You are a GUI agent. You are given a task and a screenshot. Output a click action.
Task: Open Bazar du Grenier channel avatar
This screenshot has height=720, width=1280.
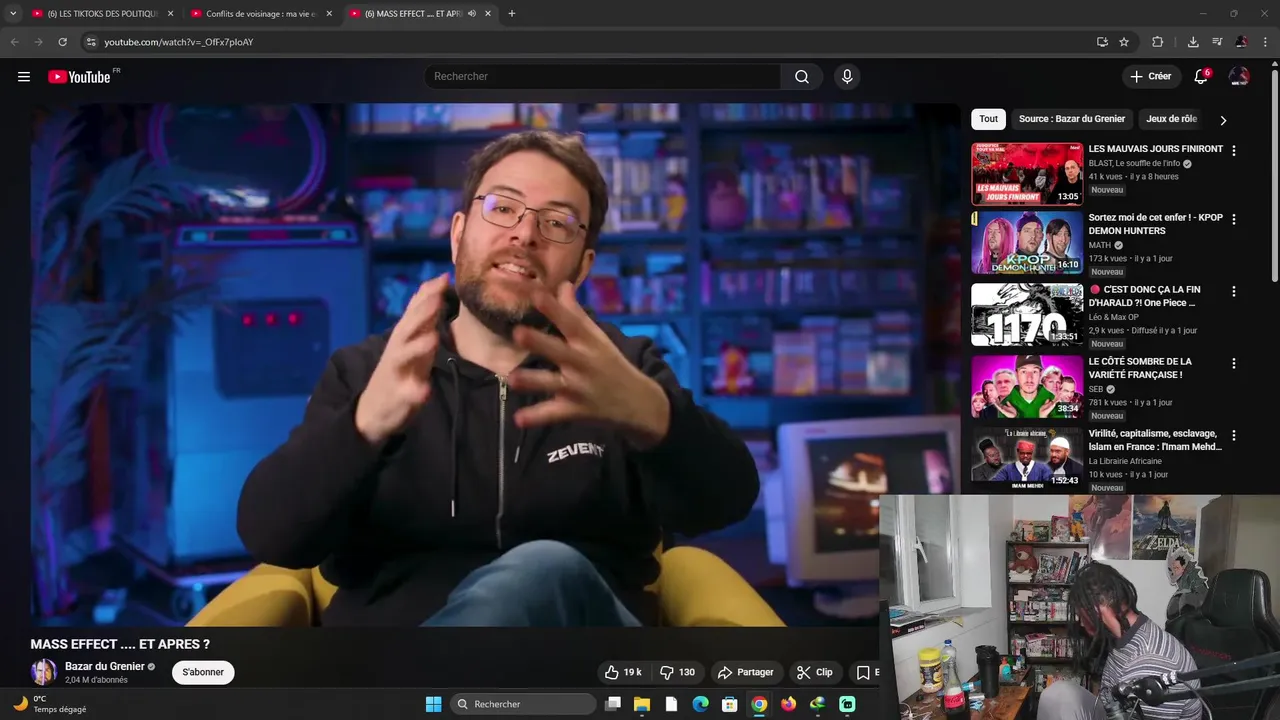(x=44, y=672)
